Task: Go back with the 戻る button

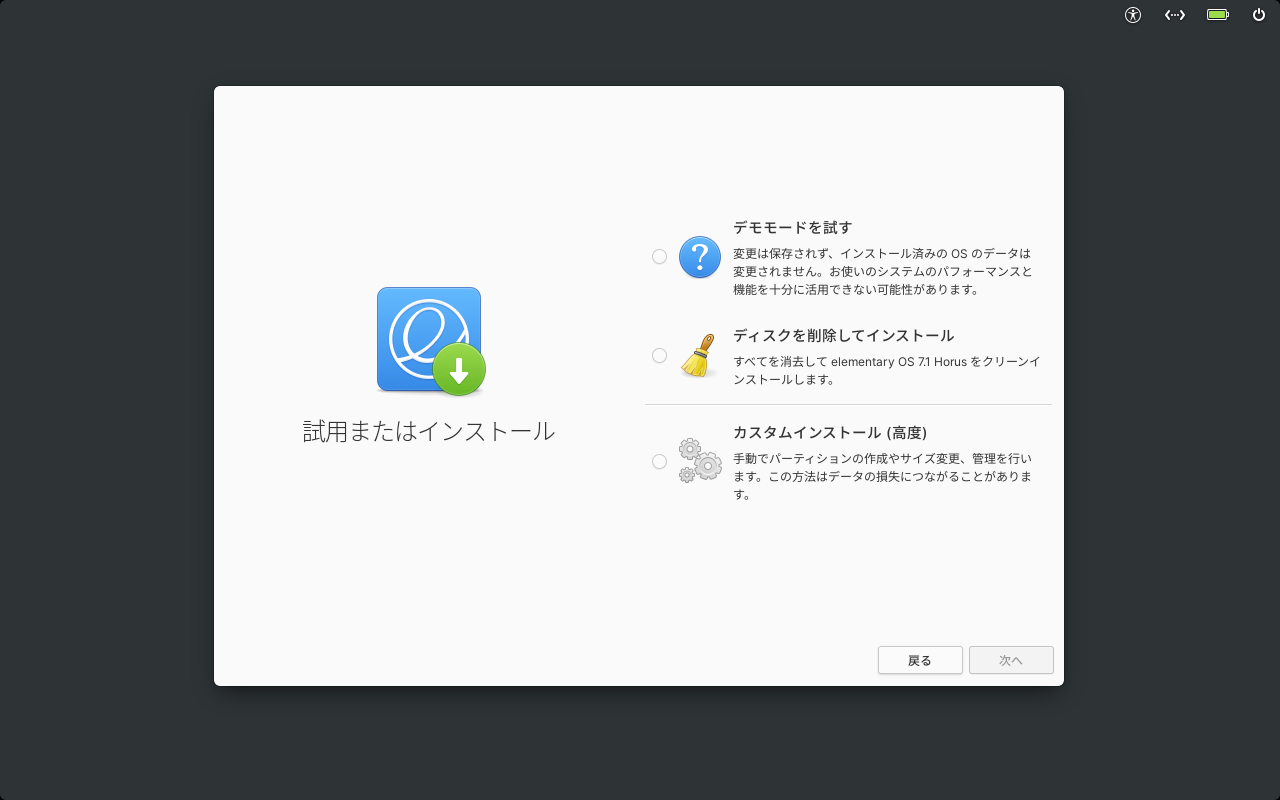Action: (920, 660)
